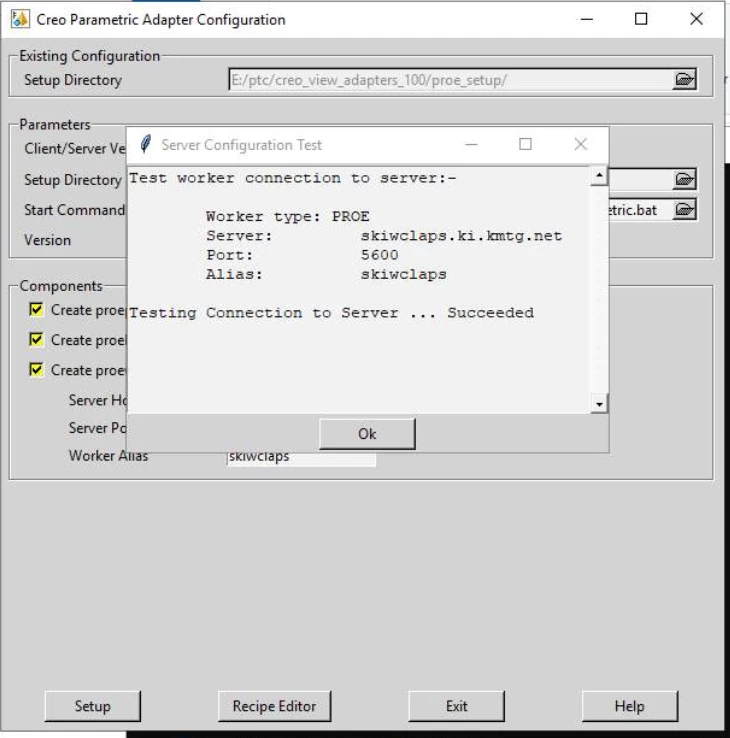This screenshot has height=738, width=730.
Task: Click the port value 5600
Action: (379, 255)
